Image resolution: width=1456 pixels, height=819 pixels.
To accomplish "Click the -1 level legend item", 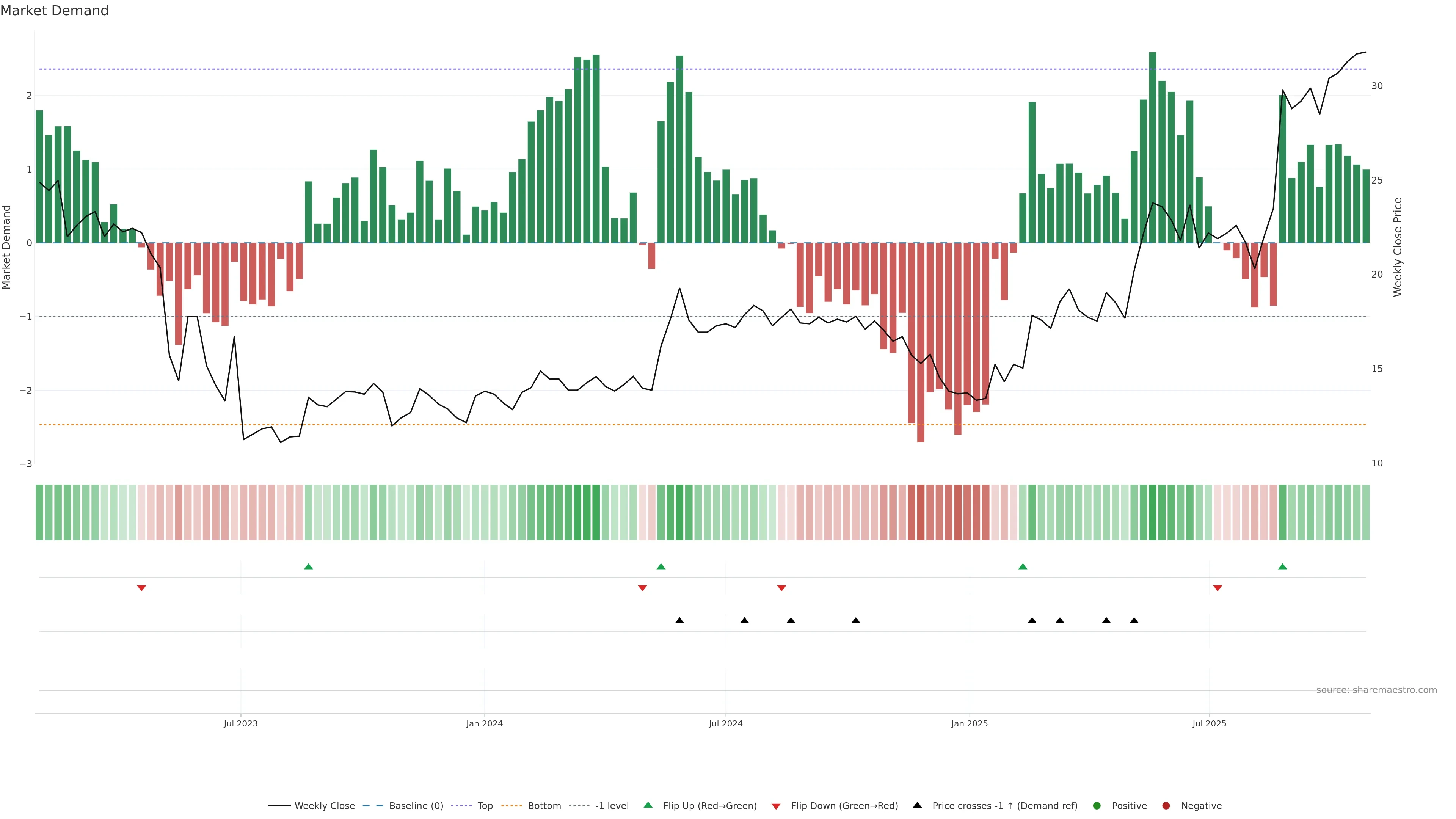I will [x=612, y=806].
